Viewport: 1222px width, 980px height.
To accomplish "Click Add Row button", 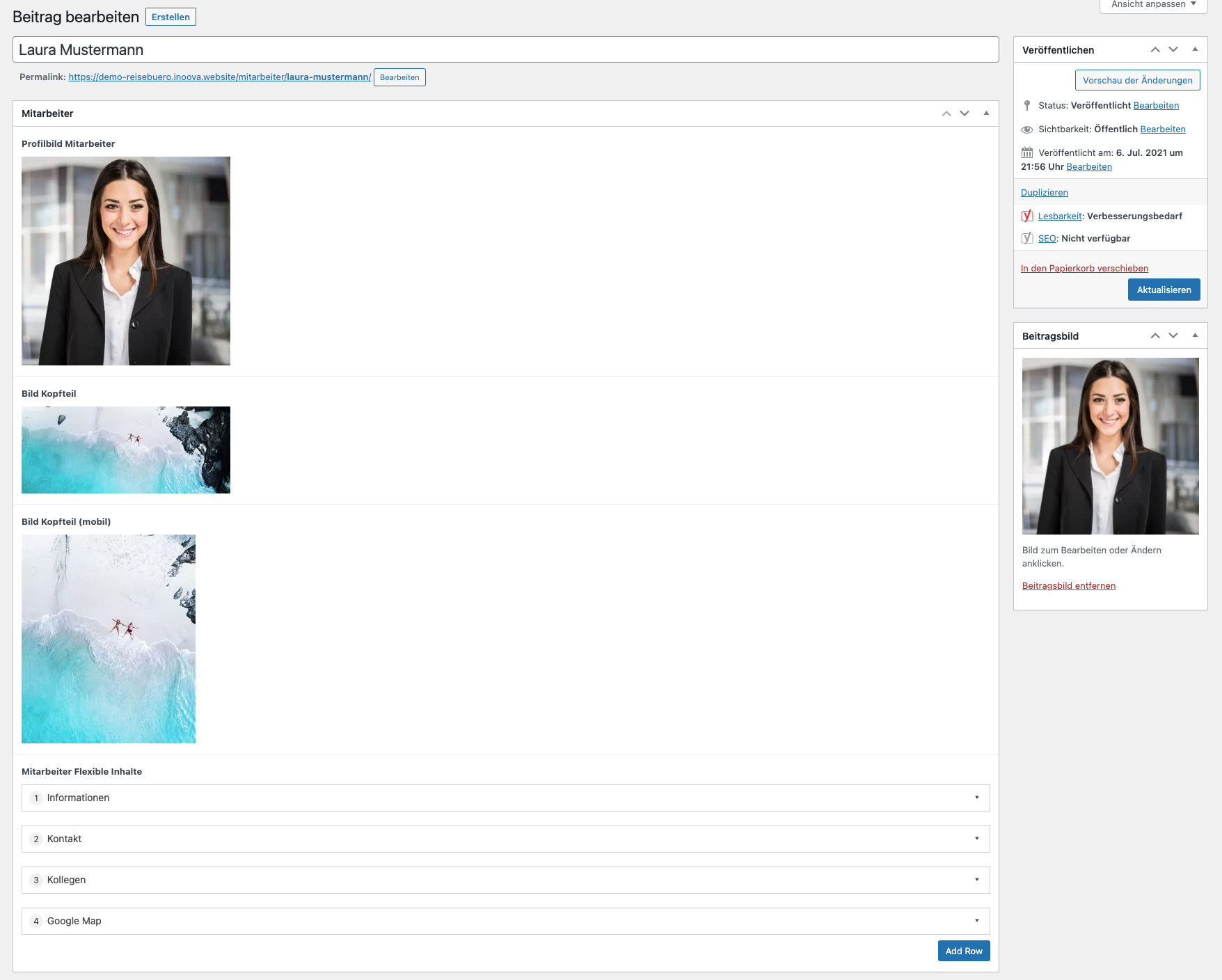I will [x=963, y=951].
